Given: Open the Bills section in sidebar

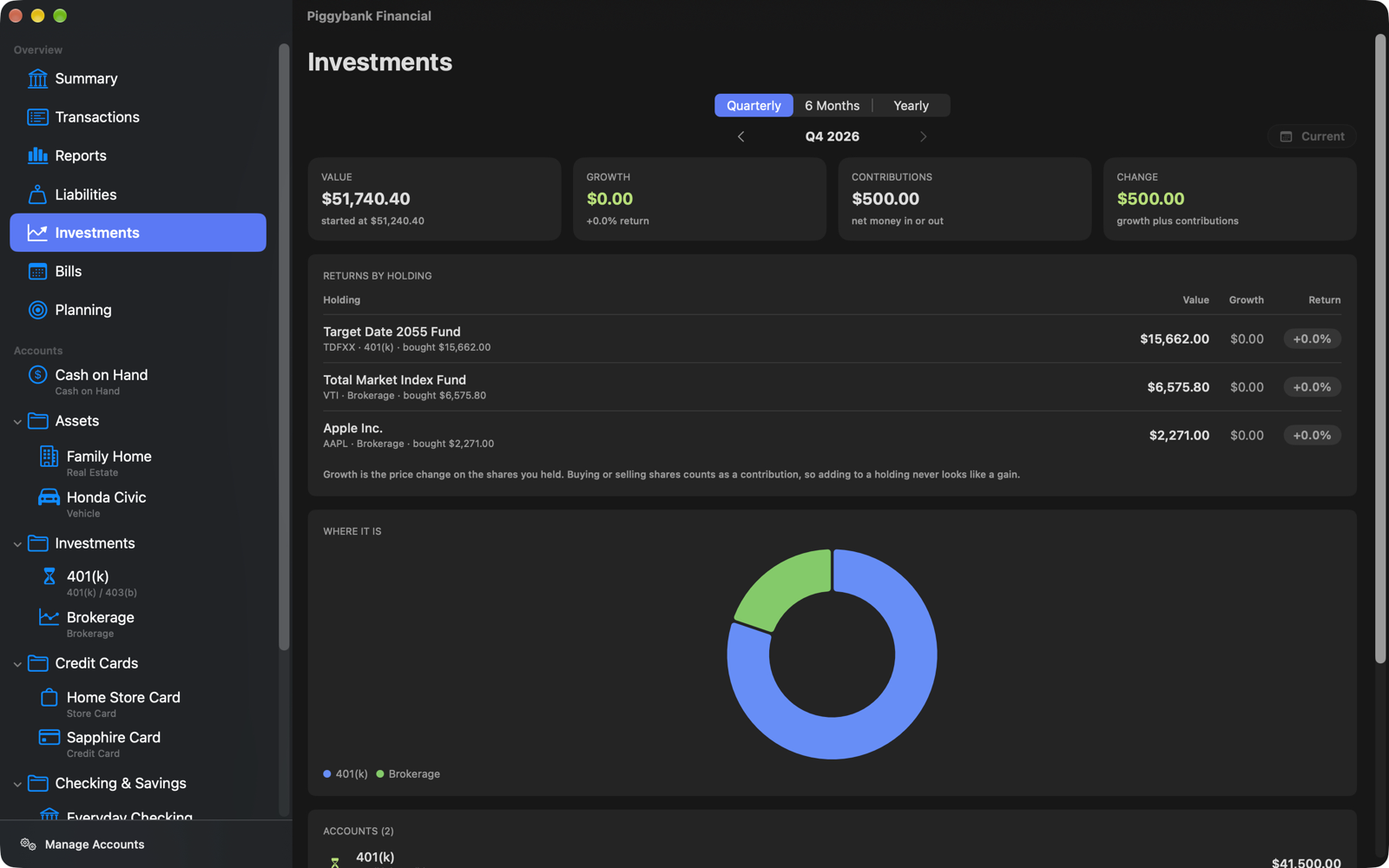Looking at the screenshot, I should (138, 272).
